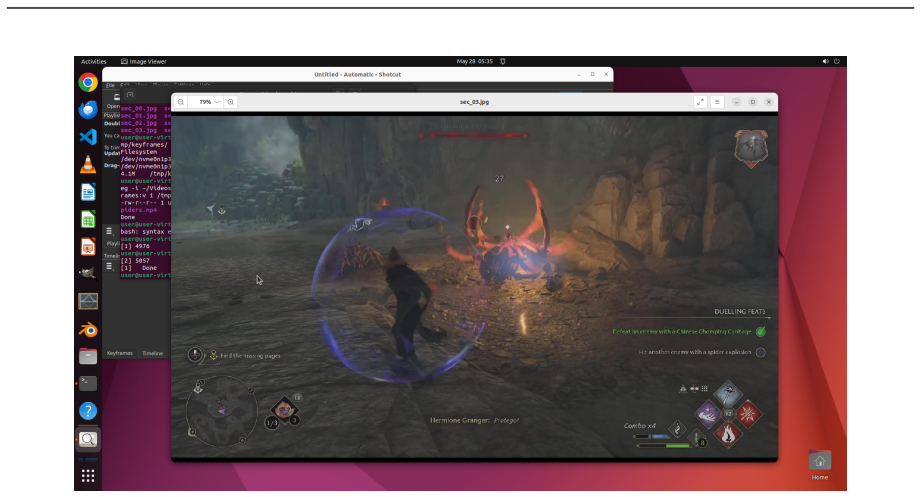Open Visual Studio Code from the dock
The image size is (921, 497).
88,137
